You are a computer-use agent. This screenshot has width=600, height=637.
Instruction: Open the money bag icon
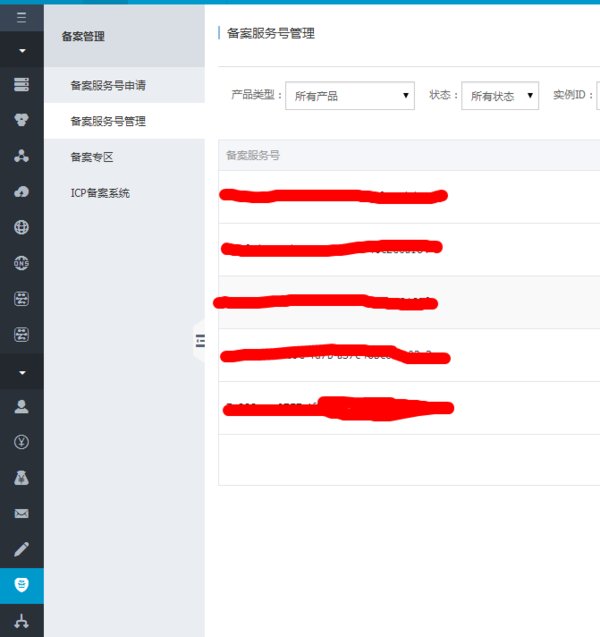[22, 478]
